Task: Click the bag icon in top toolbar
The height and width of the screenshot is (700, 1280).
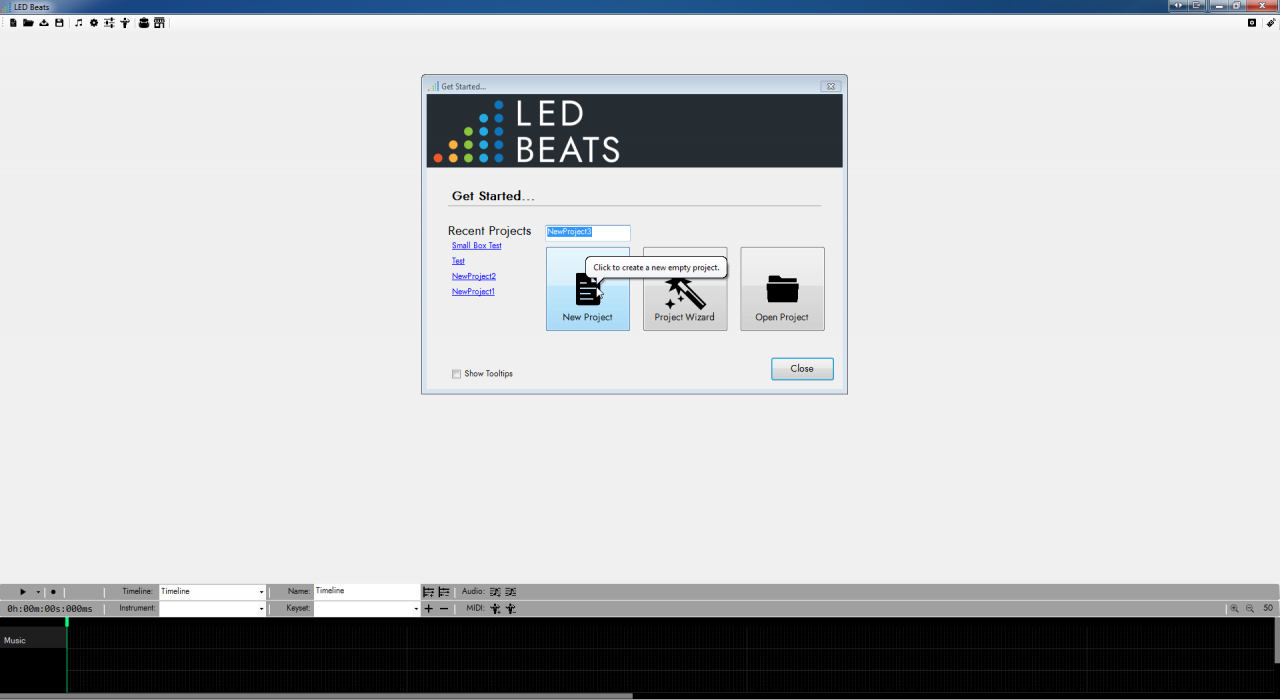Action: point(144,23)
